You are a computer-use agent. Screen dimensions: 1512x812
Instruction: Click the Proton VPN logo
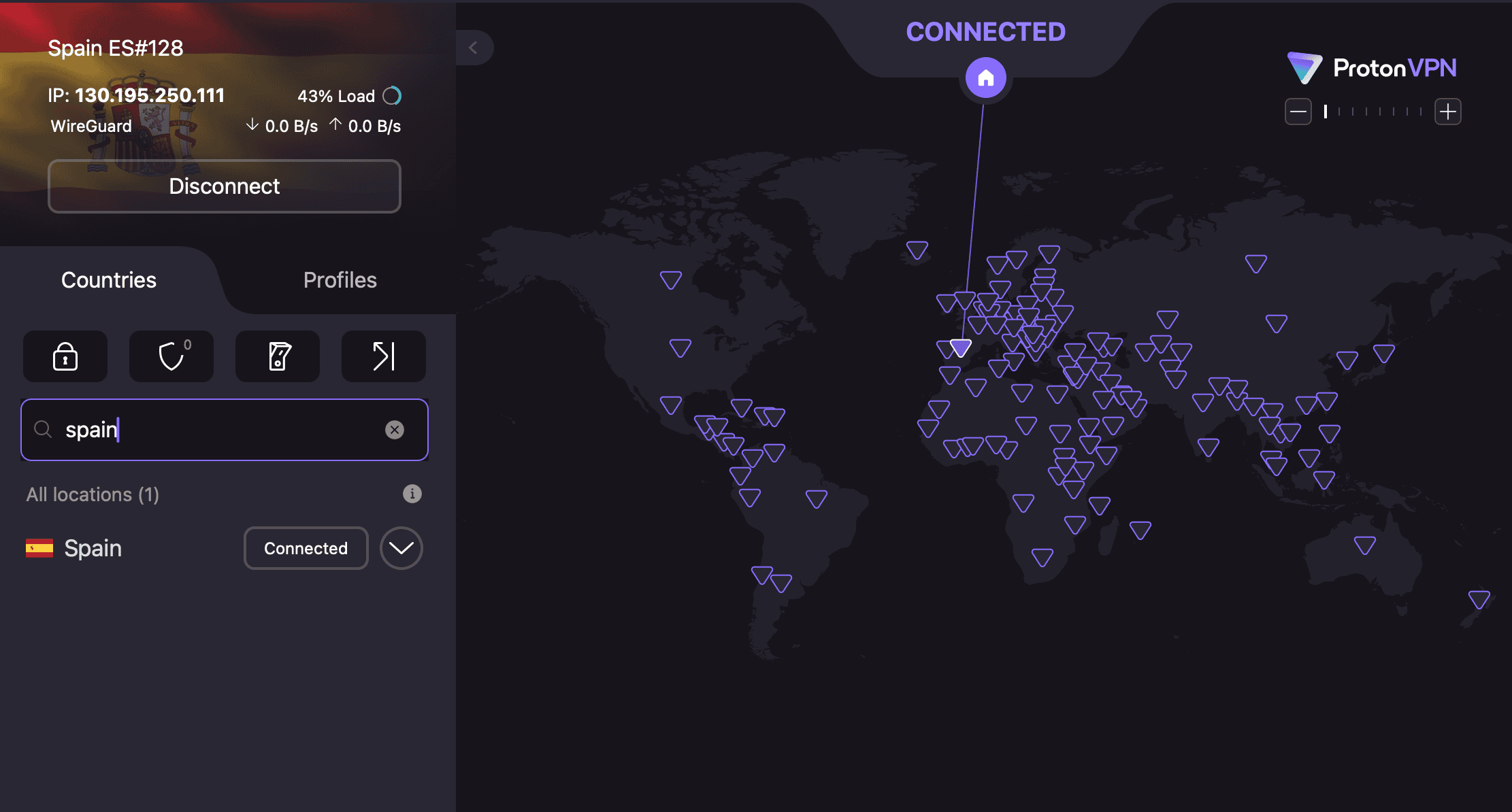point(1372,68)
